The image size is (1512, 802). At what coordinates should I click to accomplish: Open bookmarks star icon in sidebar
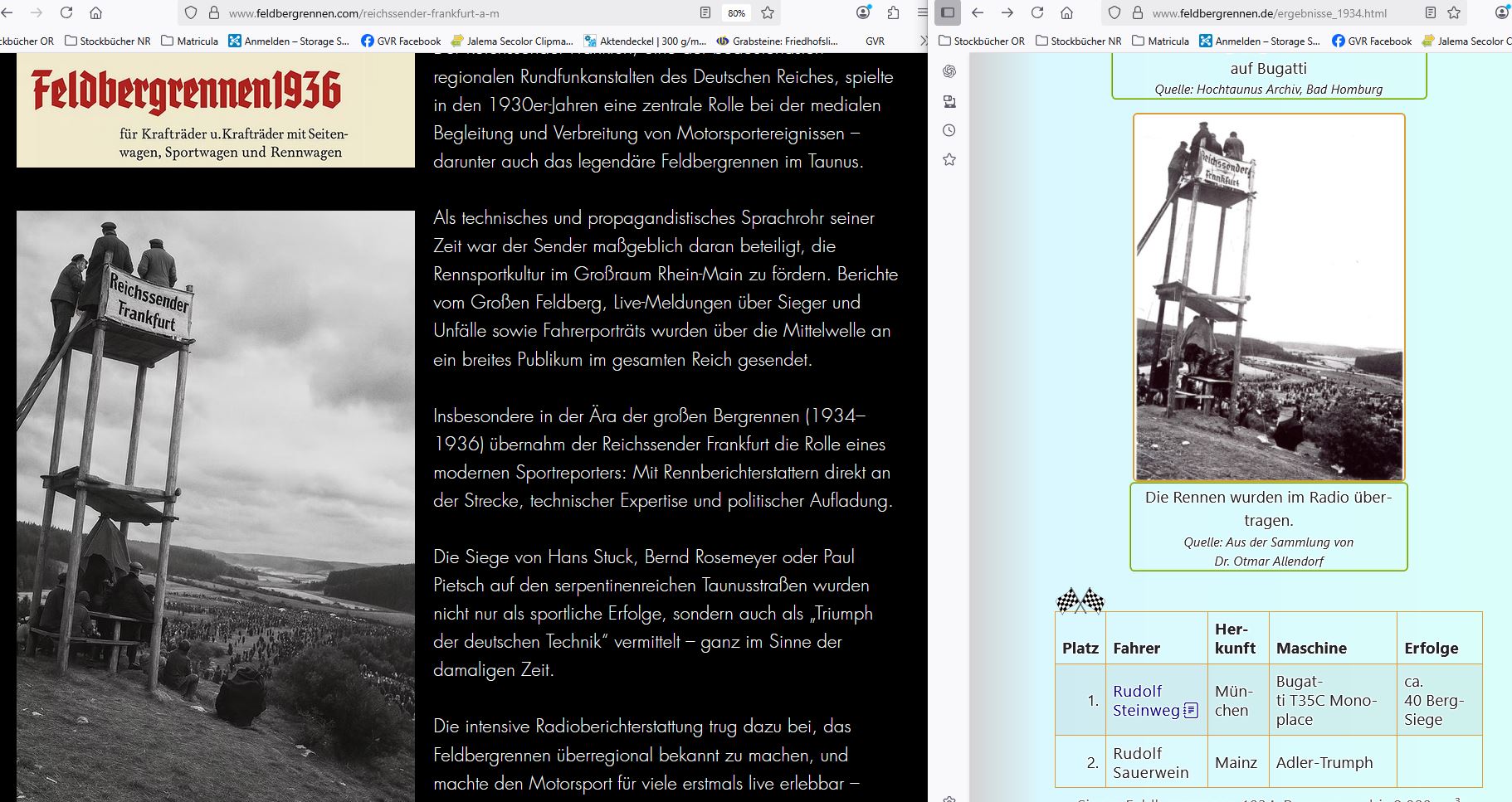click(x=949, y=159)
